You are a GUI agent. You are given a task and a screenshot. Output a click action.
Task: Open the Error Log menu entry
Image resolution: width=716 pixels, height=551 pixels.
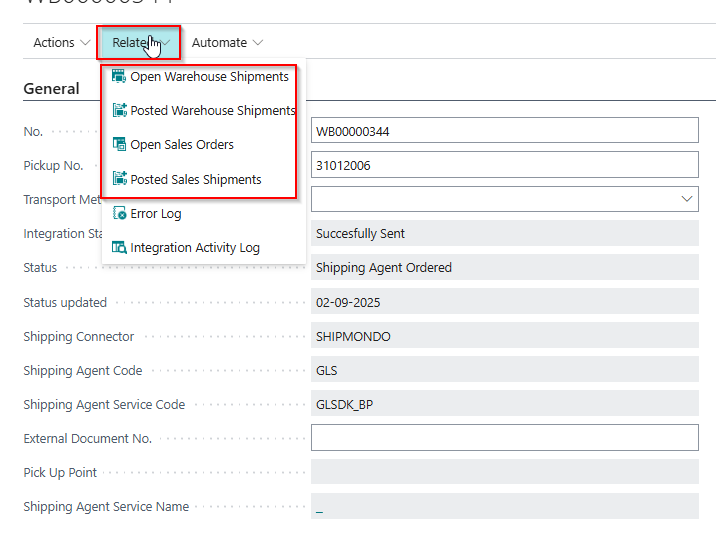coord(156,214)
